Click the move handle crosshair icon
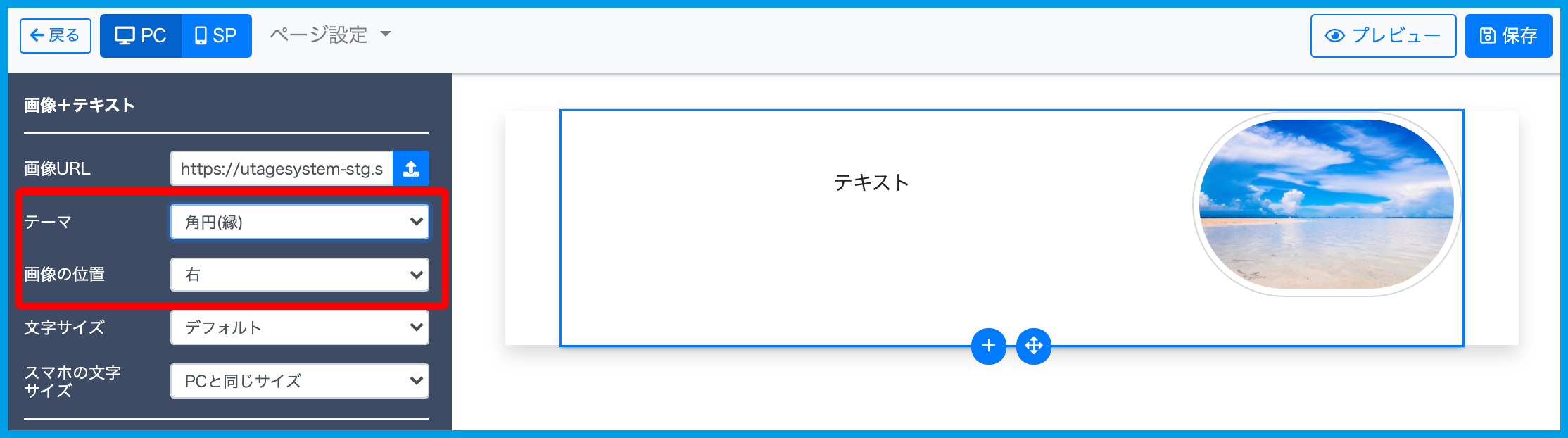Image resolution: width=1568 pixels, height=438 pixels. click(1033, 346)
